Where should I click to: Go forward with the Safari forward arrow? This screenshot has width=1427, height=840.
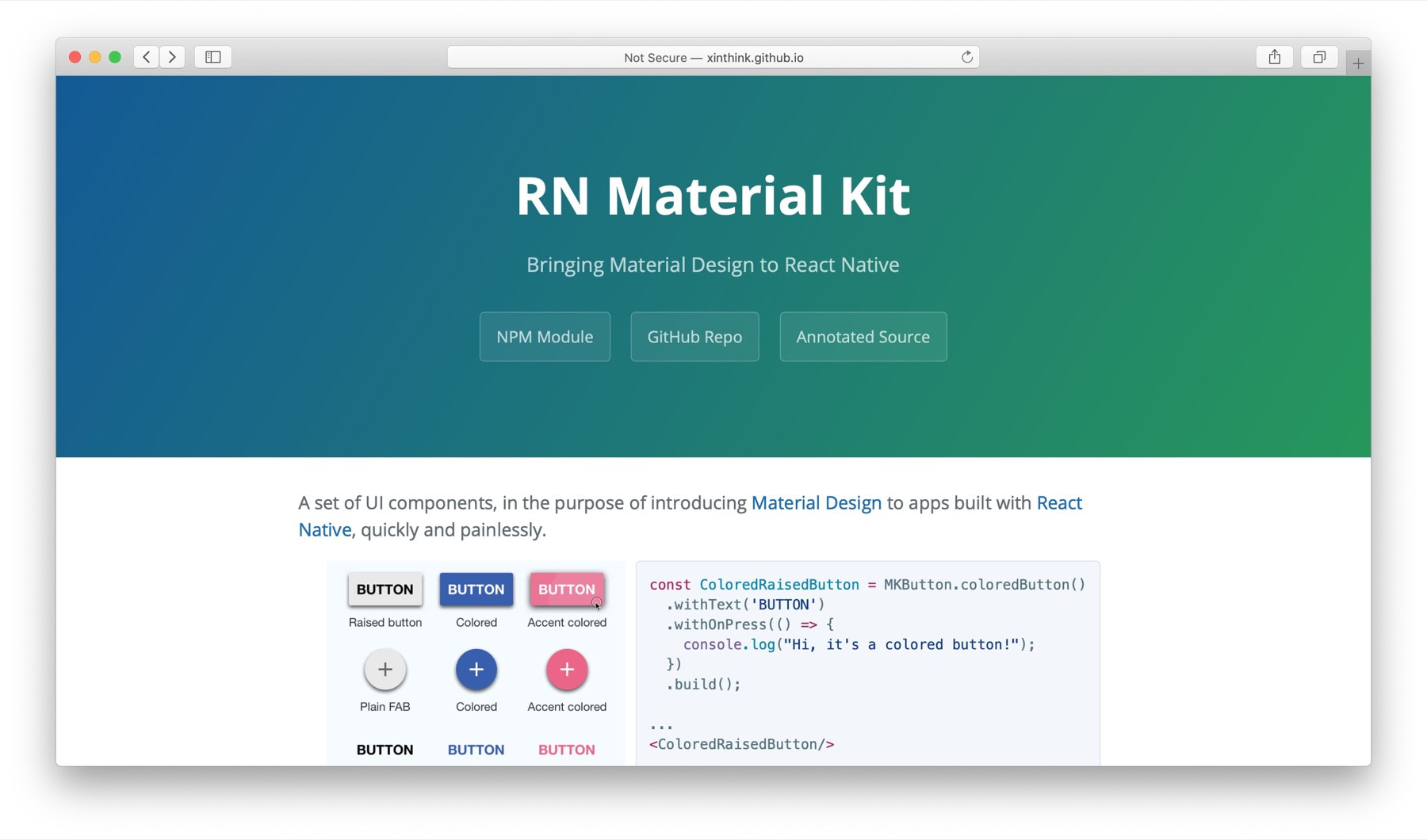point(172,57)
